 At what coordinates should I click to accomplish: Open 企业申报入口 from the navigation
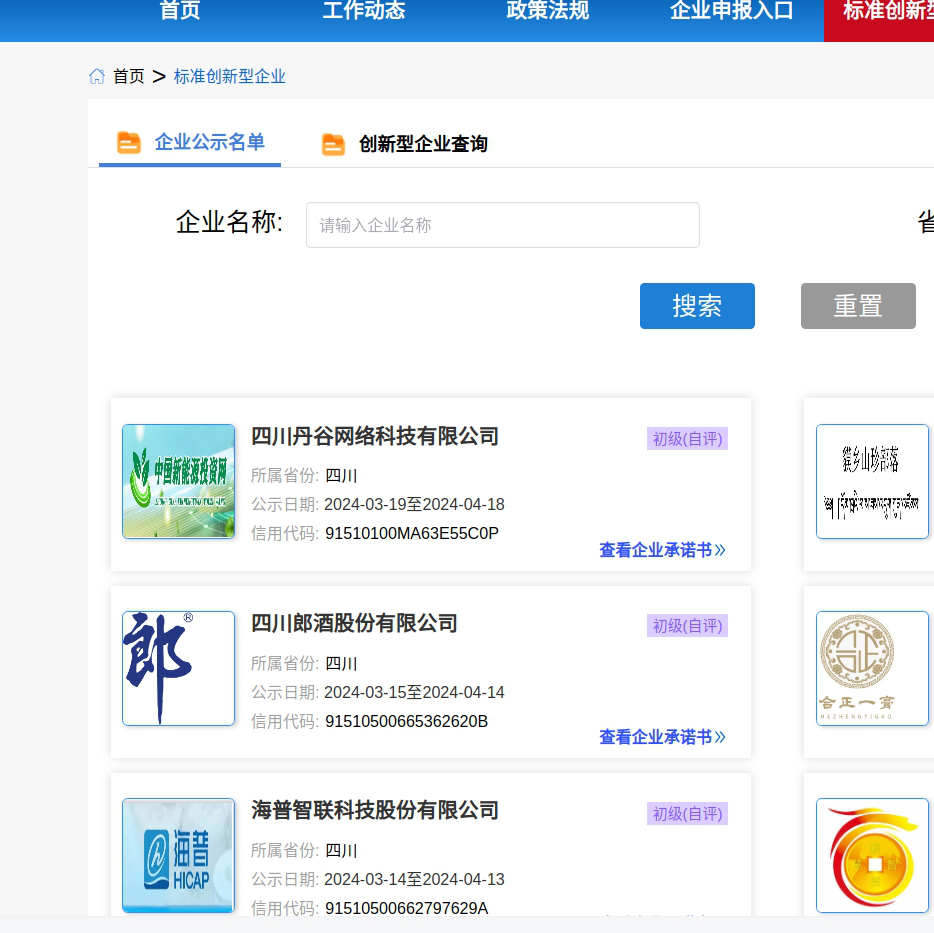[x=729, y=10]
